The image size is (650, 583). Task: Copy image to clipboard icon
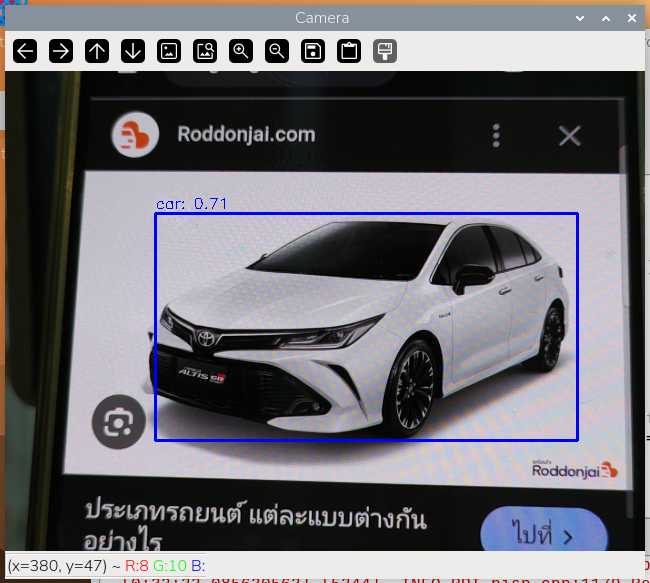pyautogui.click(x=349, y=51)
